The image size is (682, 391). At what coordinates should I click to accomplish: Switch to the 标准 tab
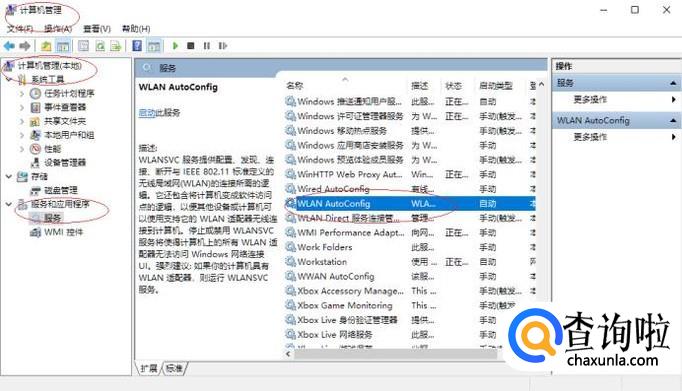point(174,368)
